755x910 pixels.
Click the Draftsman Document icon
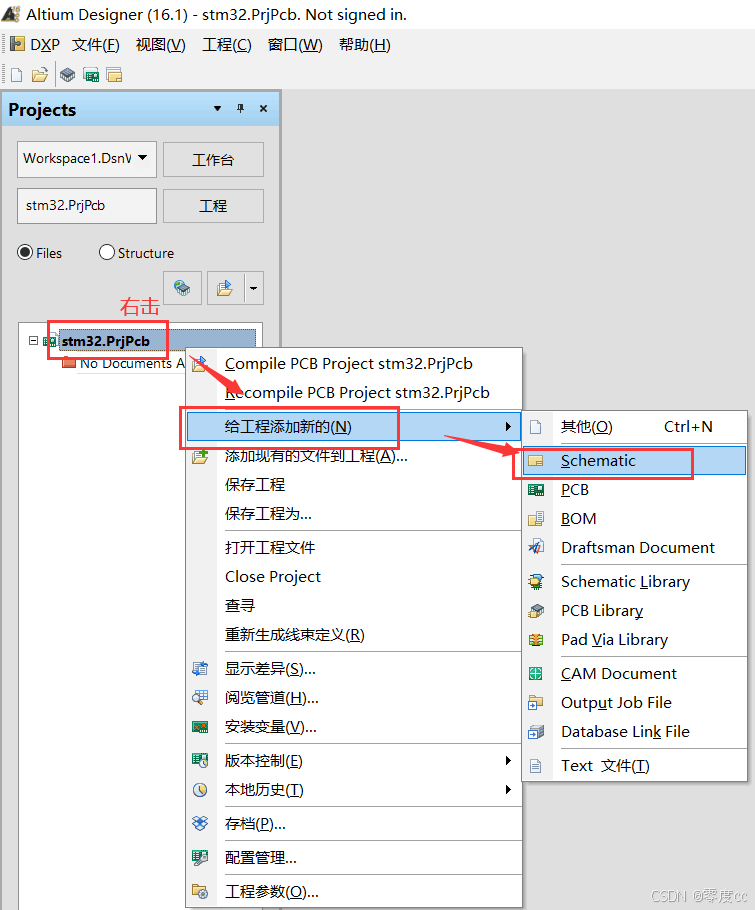(536, 547)
